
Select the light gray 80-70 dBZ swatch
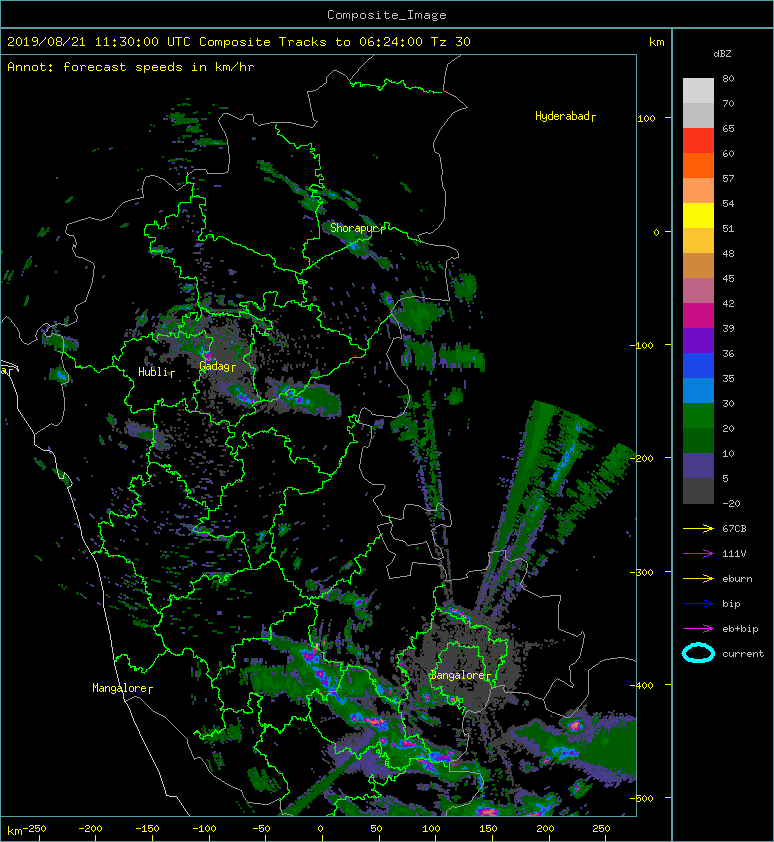coord(698,91)
